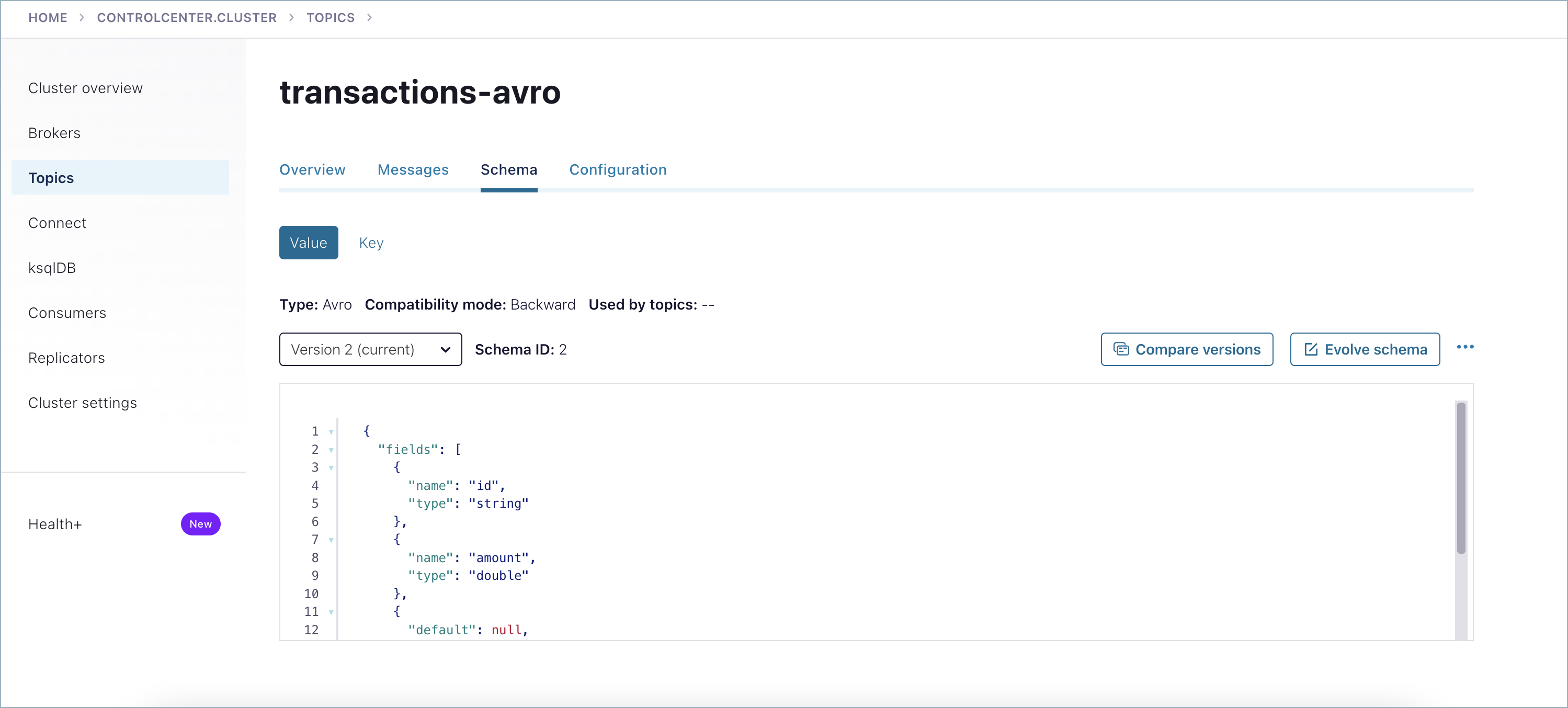Switch to the Messages tab
This screenshot has width=1568, height=708.
[413, 170]
